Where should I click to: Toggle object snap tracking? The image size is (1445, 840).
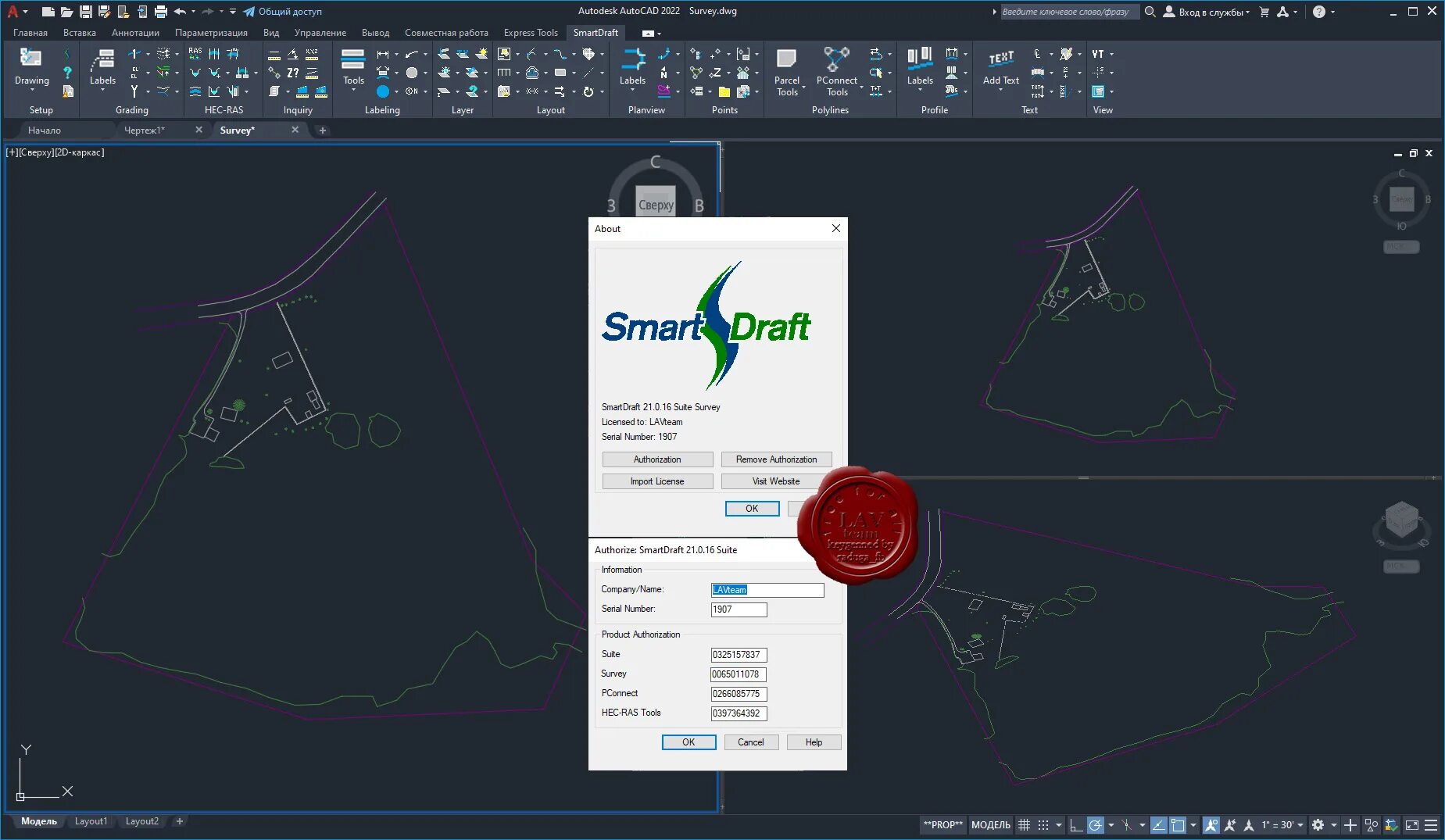[1159, 825]
